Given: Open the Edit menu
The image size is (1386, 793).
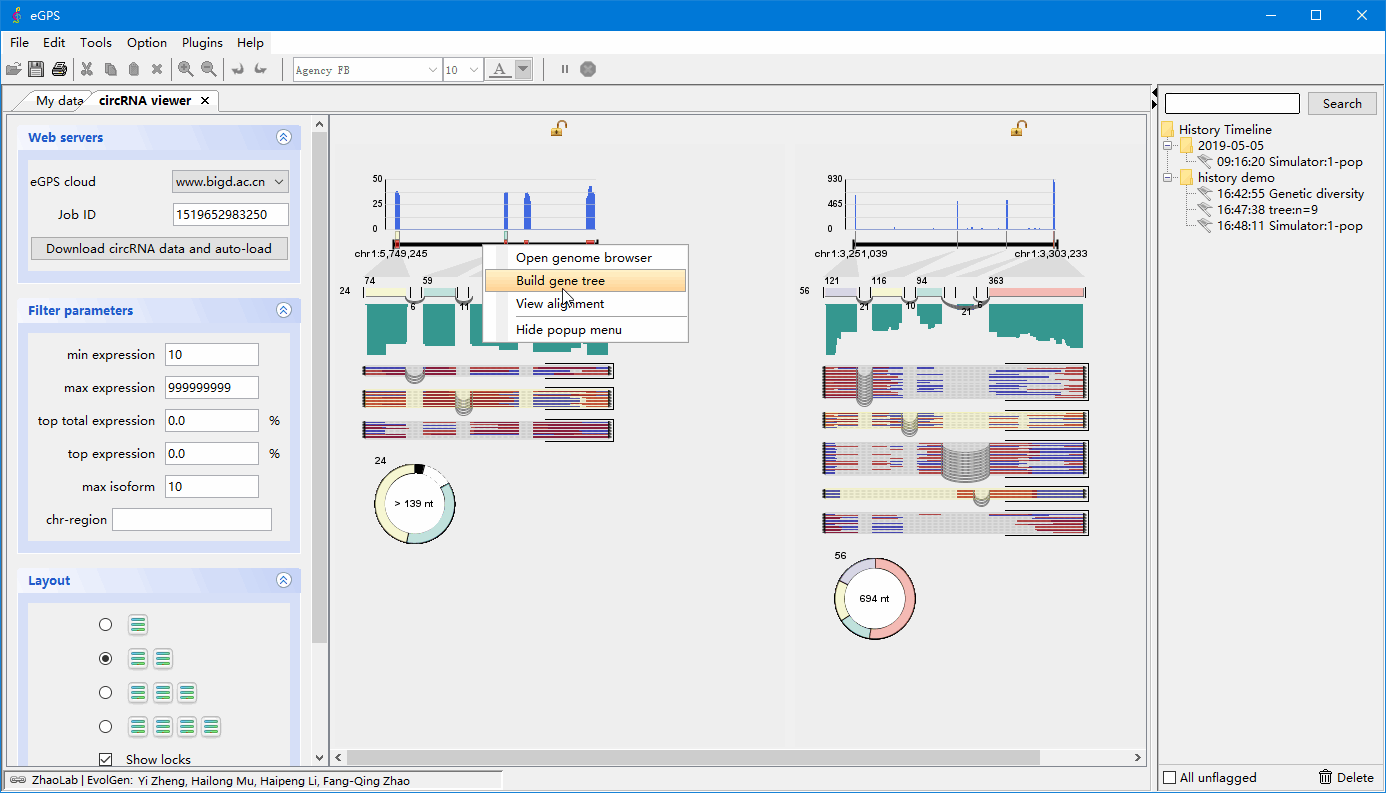Looking at the screenshot, I should point(54,42).
